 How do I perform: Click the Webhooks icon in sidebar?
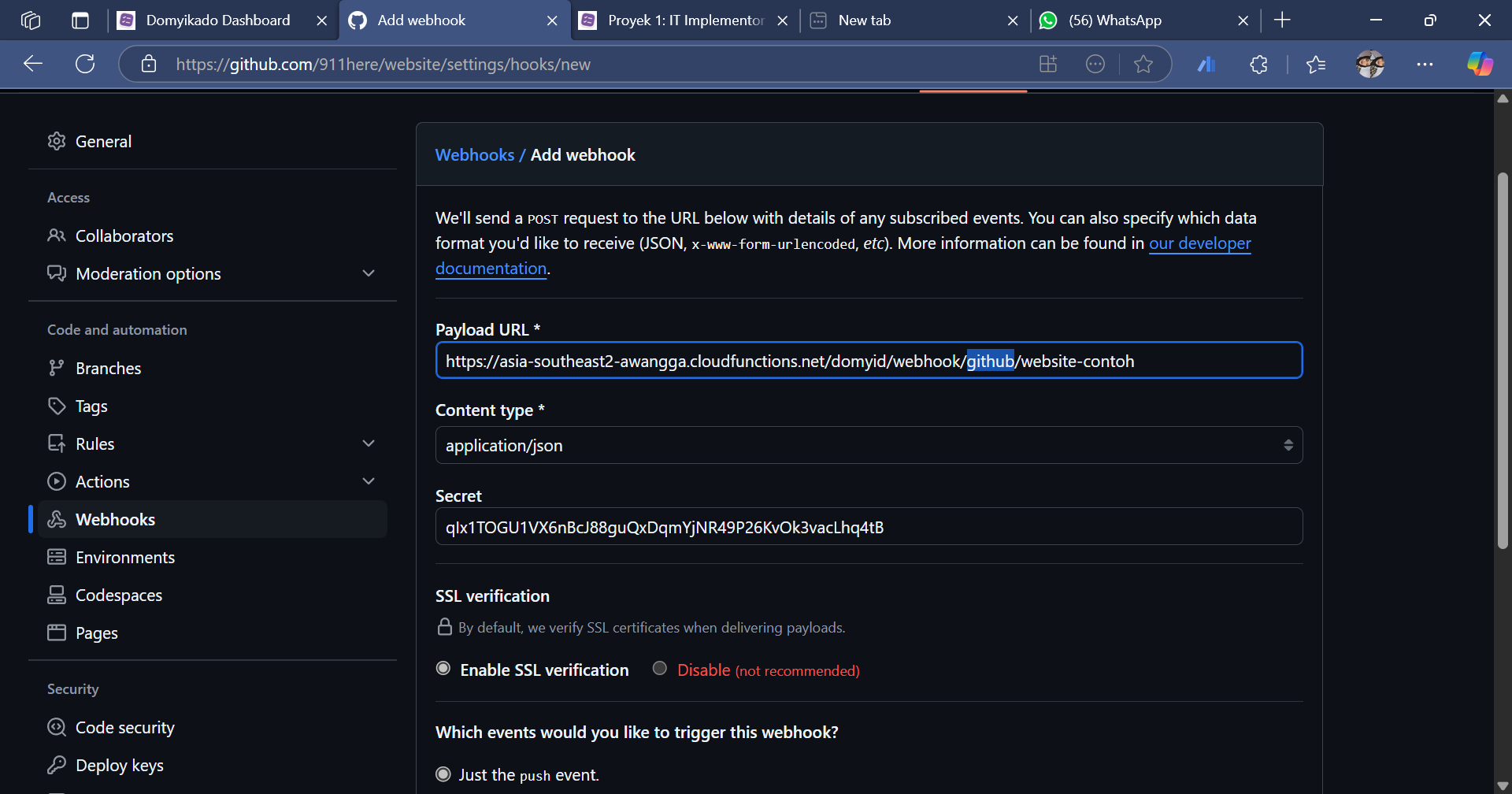pos(57,519)
